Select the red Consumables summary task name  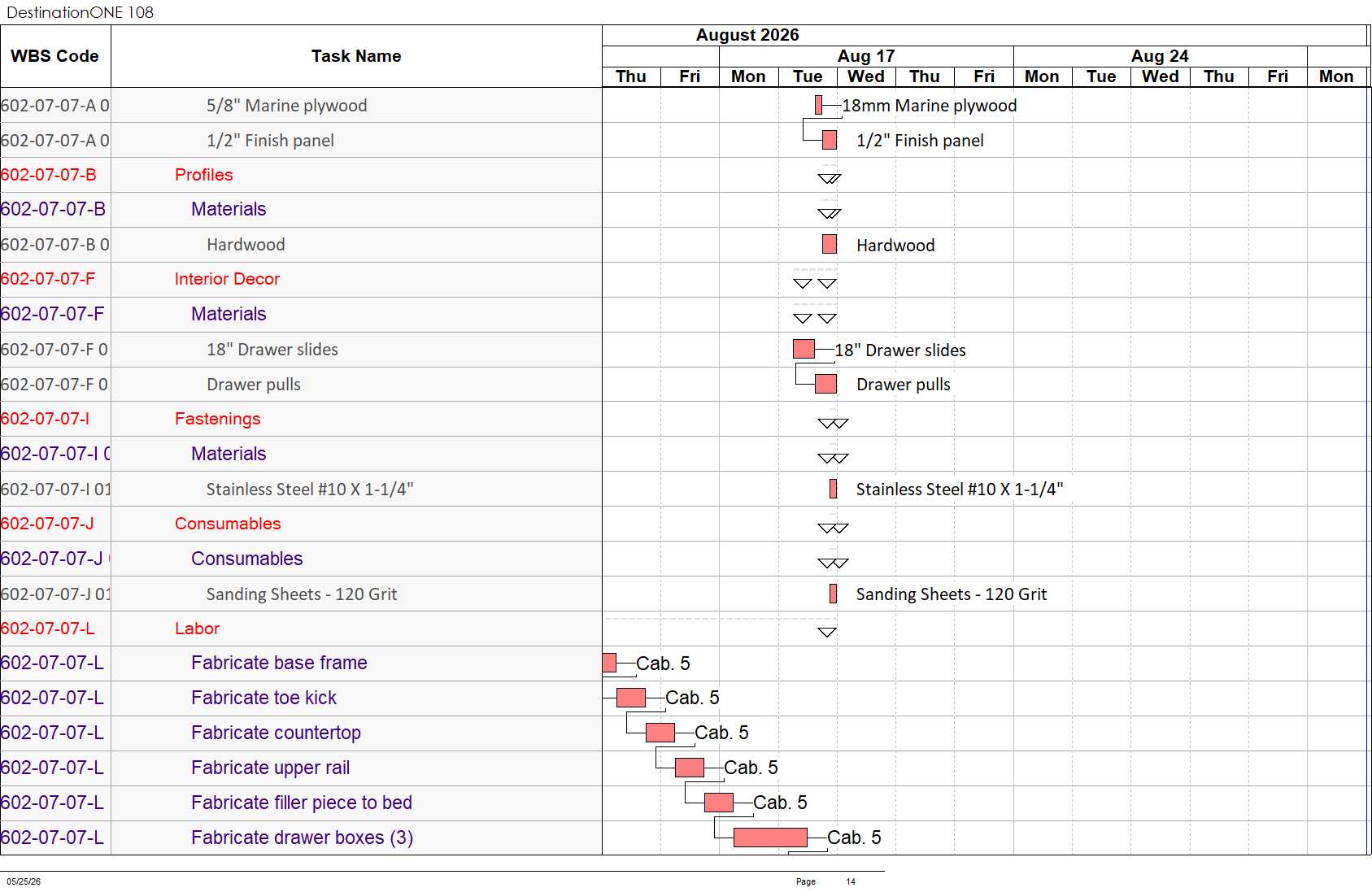coord(228,524)
